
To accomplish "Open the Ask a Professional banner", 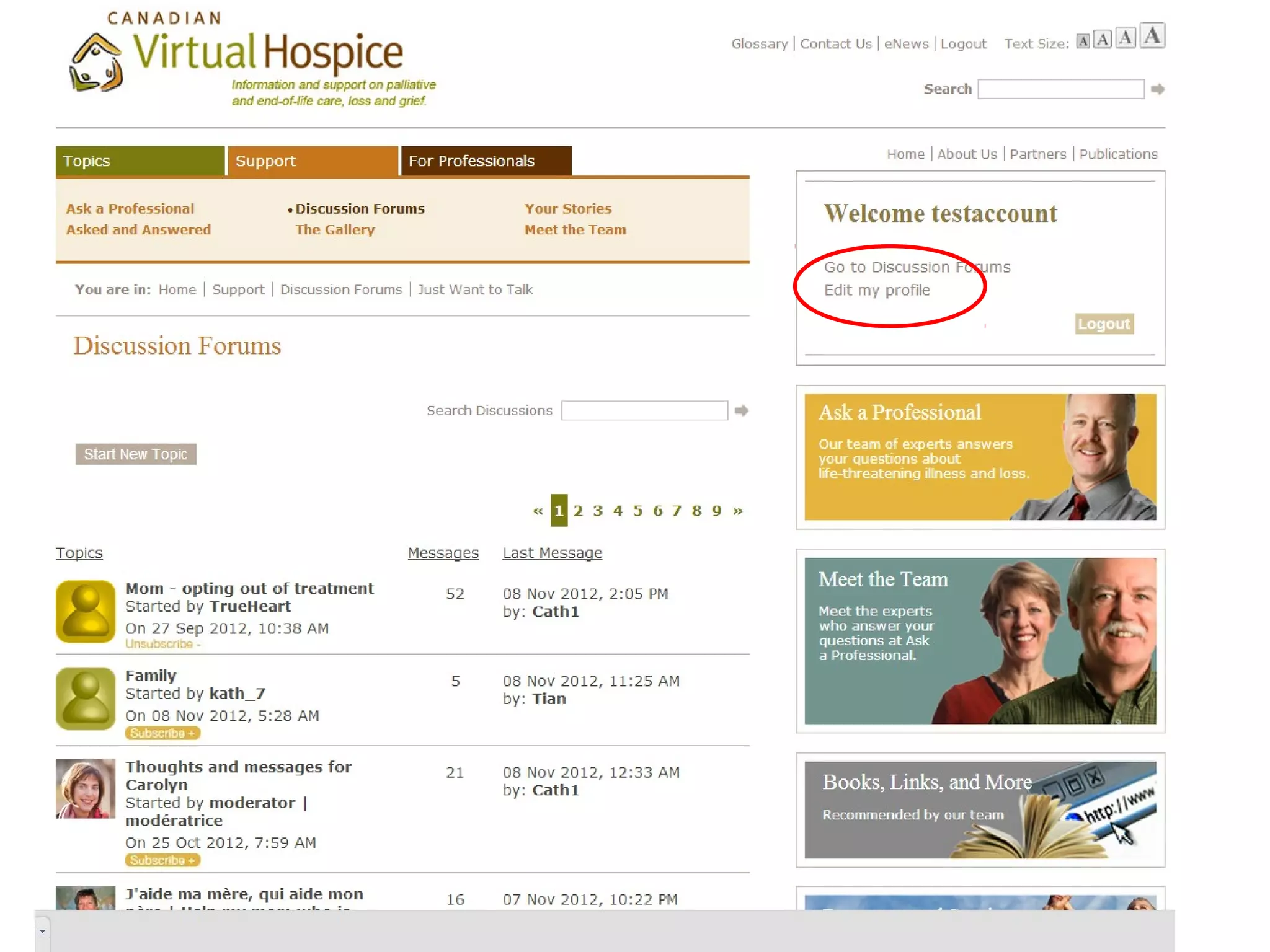I will (980, 457).
